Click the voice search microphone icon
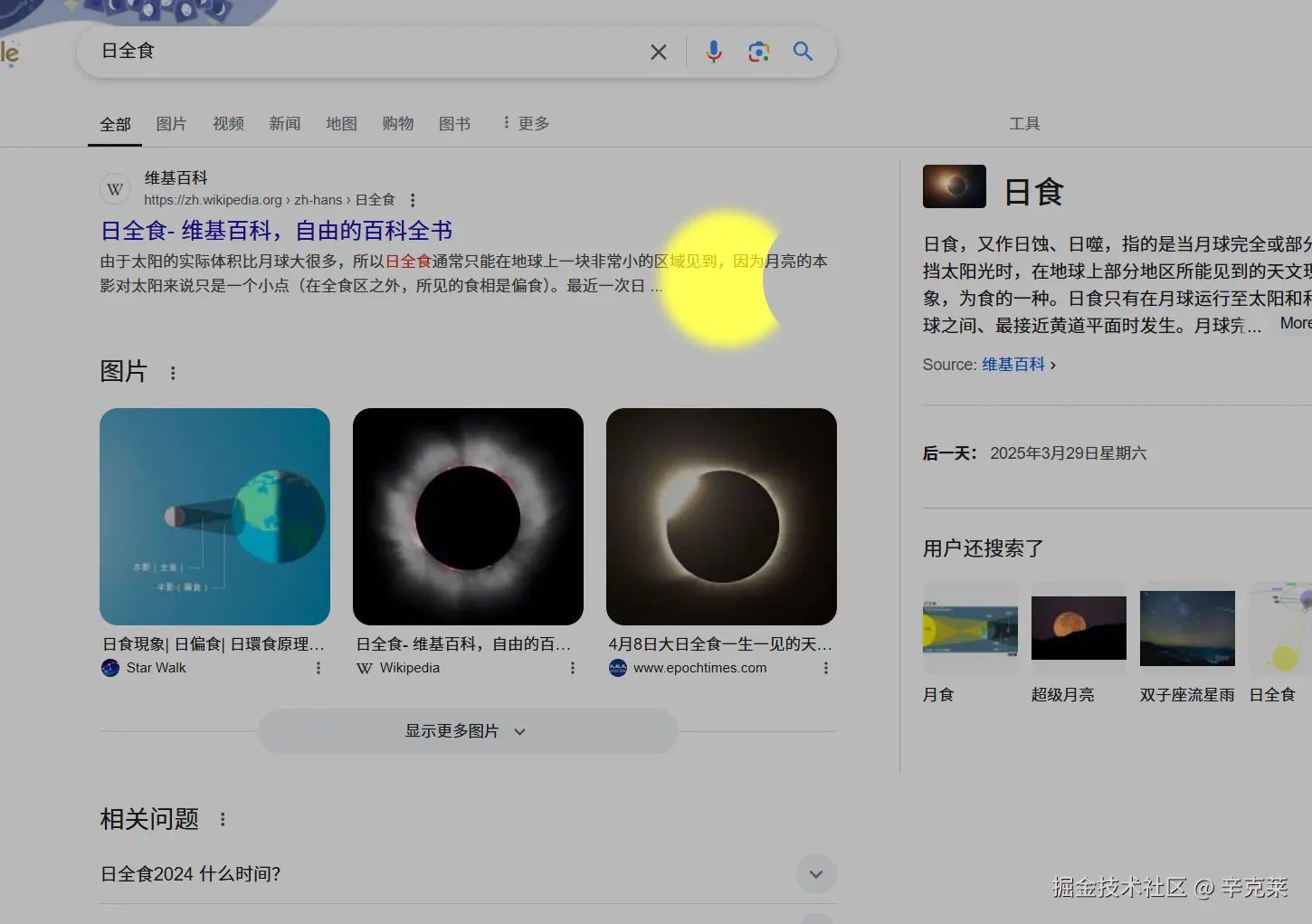This screenshot has width=1312, height=924. pos(714,52)
